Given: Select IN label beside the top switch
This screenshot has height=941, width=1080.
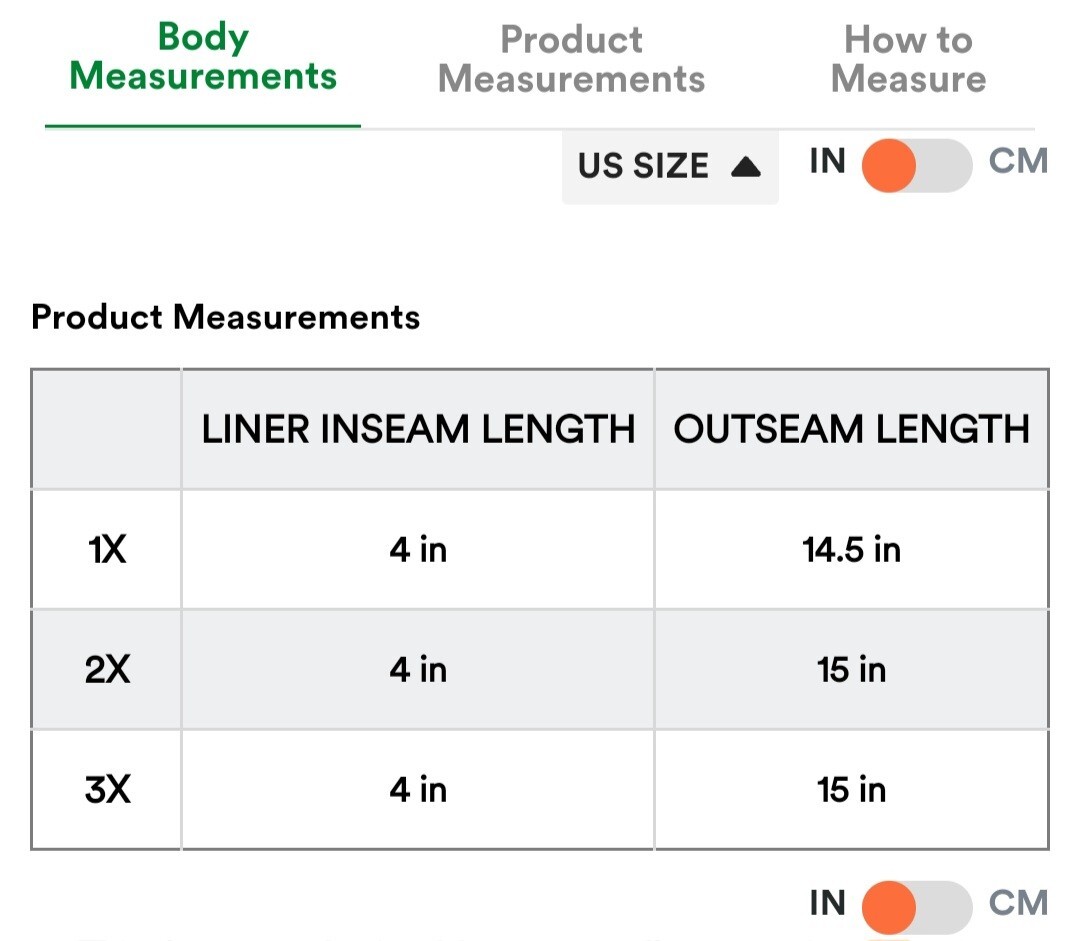Looking at the screenshot, I should [827, 161].
